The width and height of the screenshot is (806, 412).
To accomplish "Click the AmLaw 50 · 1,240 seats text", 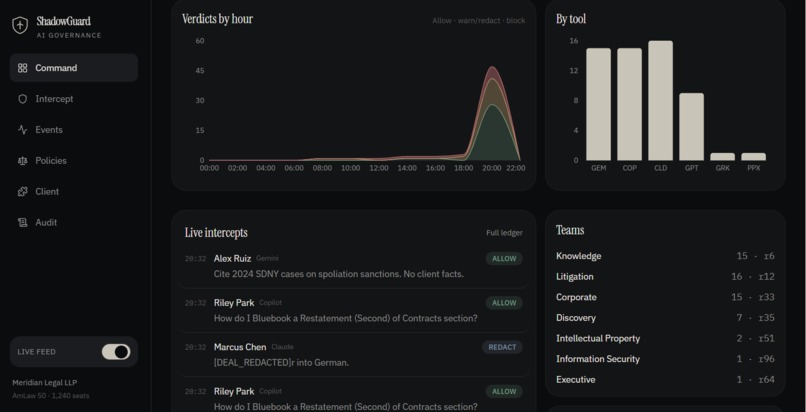I will (x=50, y=396).
